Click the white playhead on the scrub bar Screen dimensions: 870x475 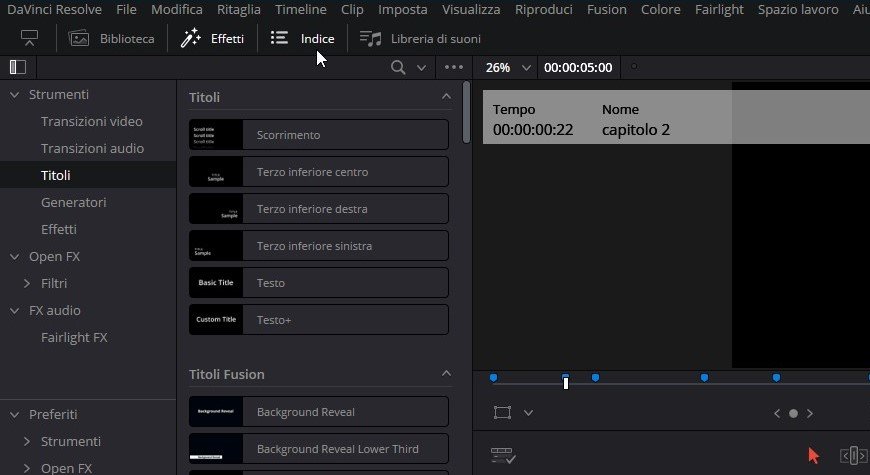coord(565,382)
